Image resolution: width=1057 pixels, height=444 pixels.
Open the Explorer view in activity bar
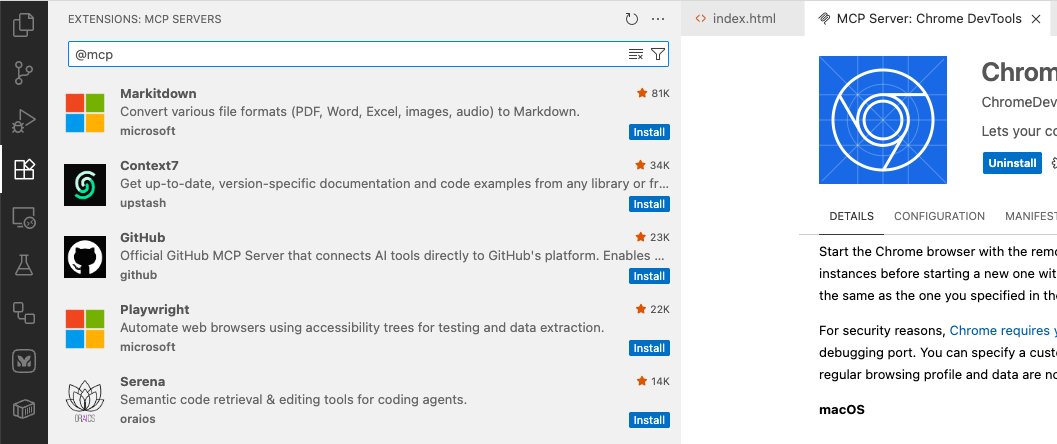(x=24, y=25)
